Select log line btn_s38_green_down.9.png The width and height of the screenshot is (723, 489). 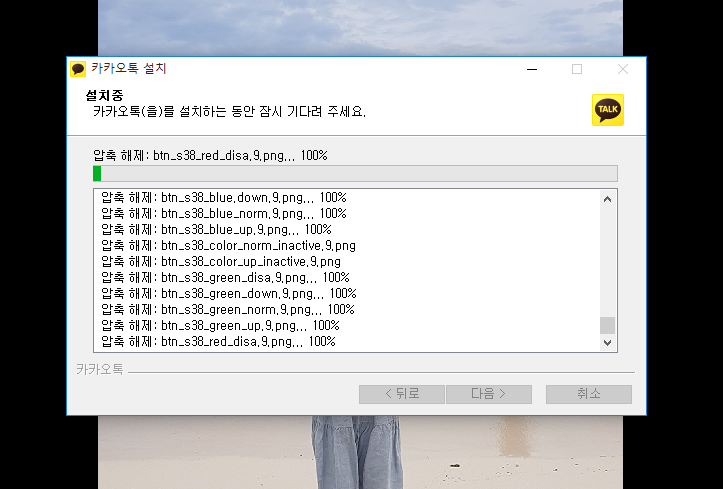[229, 294]
